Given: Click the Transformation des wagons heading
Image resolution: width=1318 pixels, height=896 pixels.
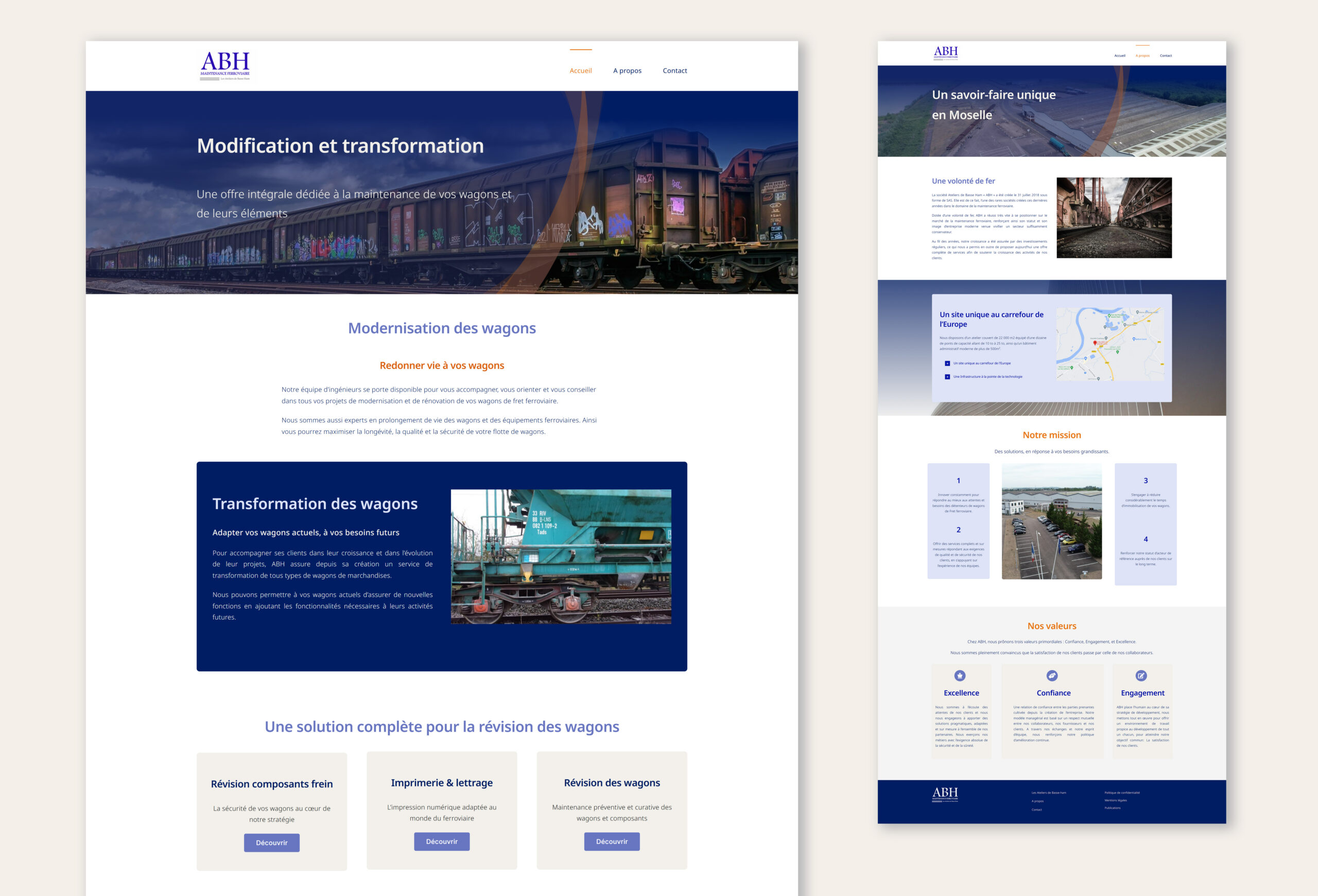Looking at the screenshot, I should (315, 504).
